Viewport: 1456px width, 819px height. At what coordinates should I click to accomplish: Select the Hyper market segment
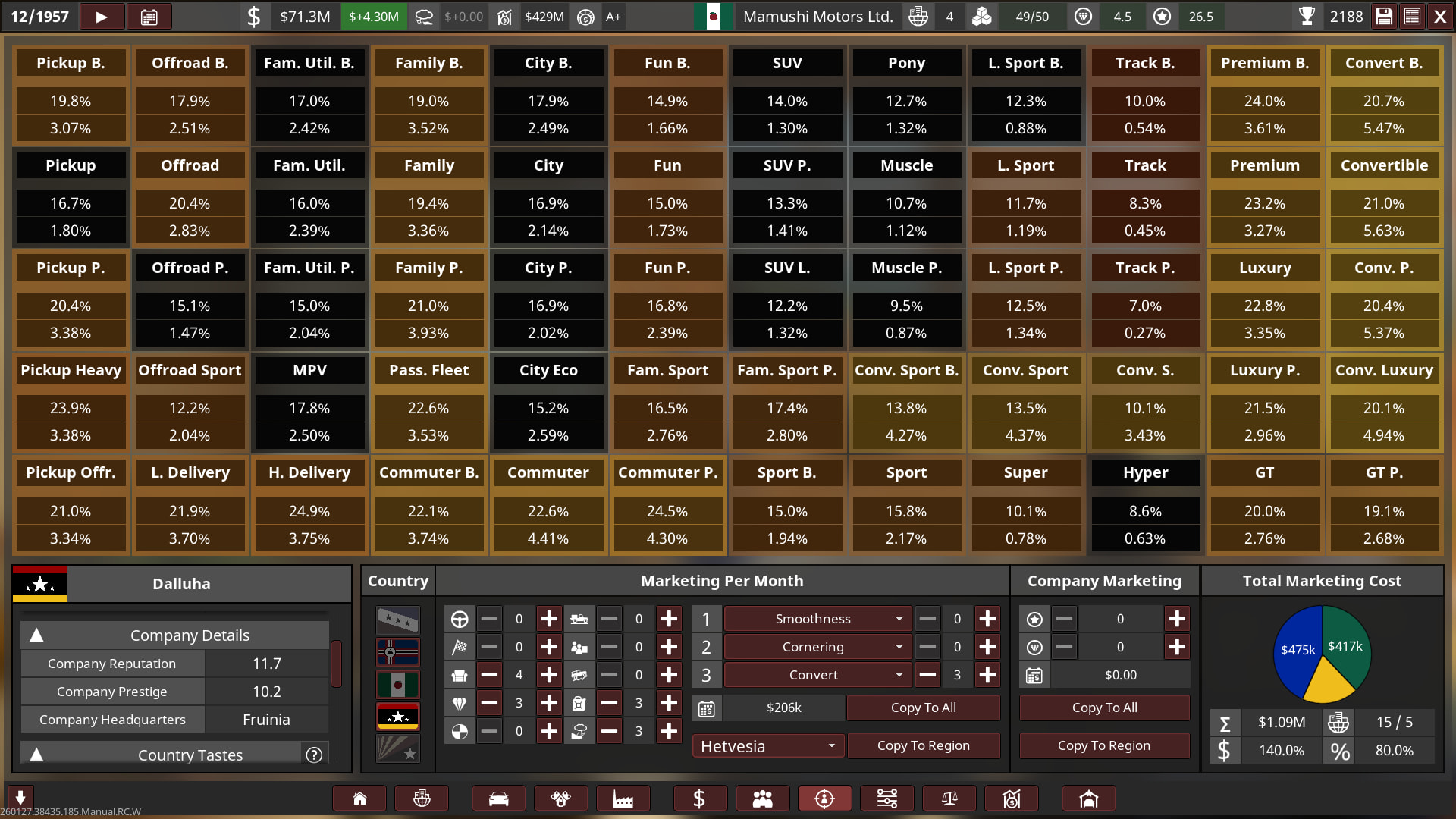[1145, 472]
